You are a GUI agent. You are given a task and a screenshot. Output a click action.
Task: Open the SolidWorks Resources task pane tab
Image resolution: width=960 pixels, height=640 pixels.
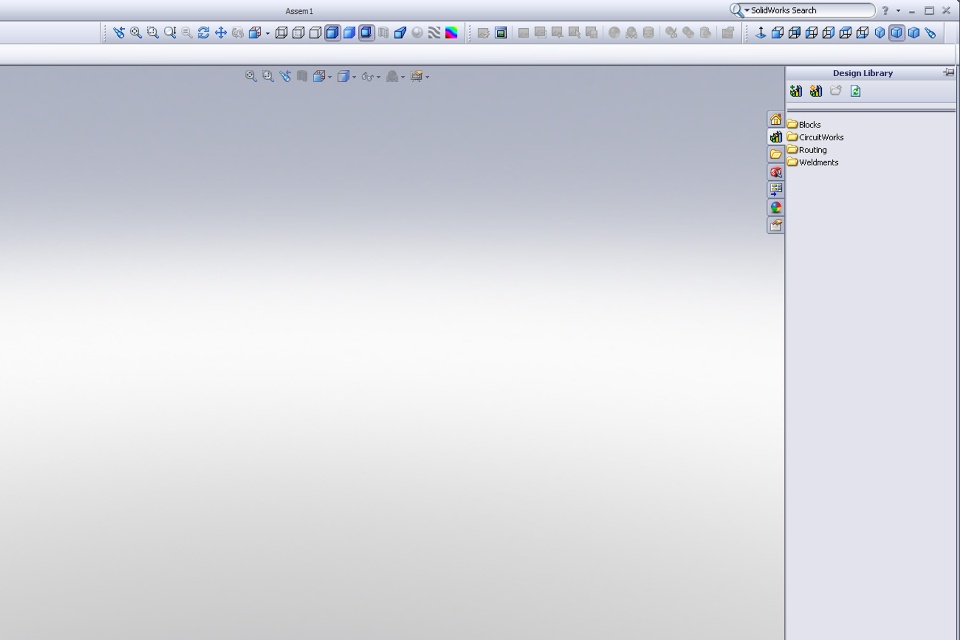776,119
